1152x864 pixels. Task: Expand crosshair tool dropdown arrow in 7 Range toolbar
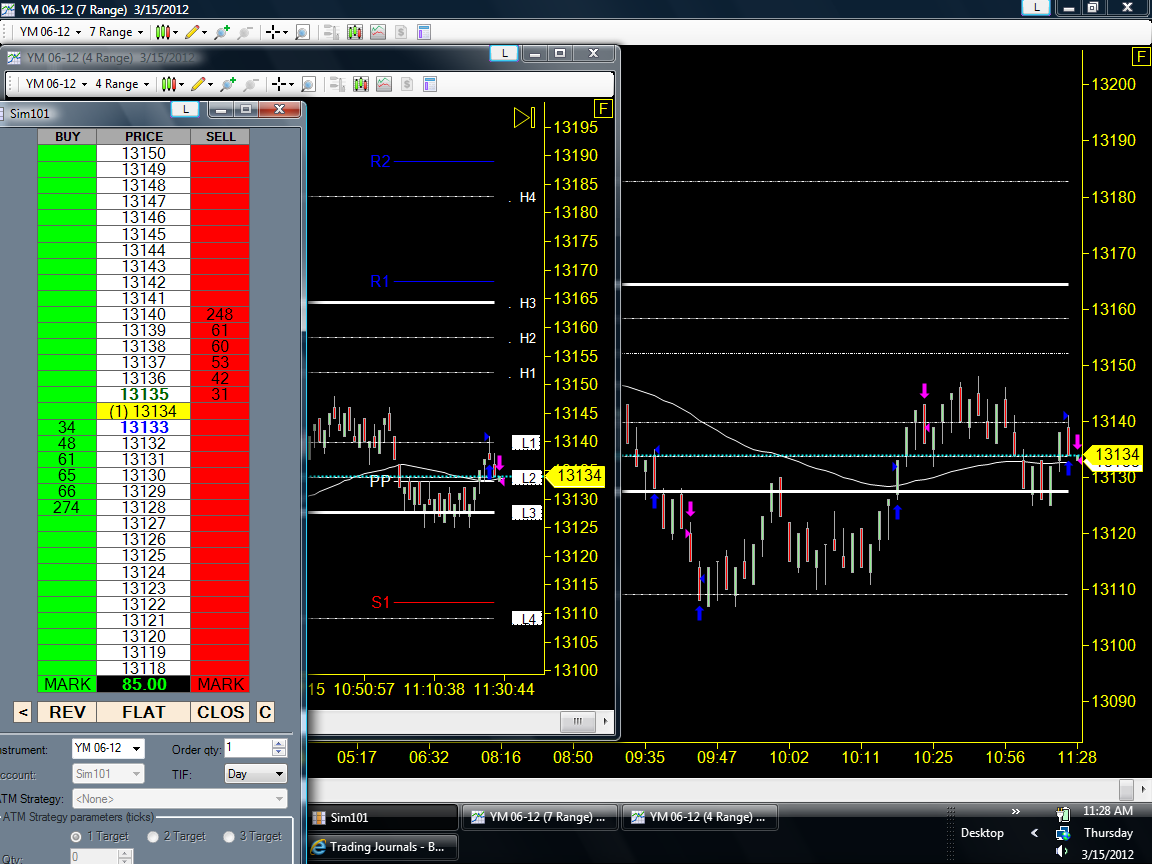pyautogui.click(x=285, y=32)
